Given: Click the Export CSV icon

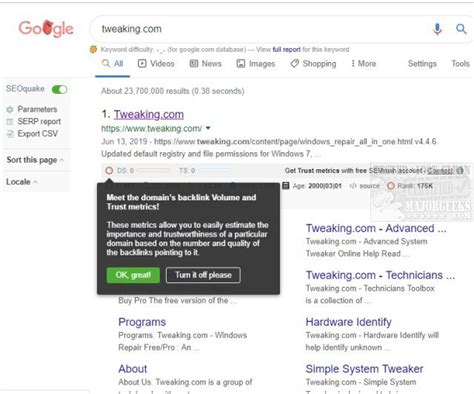Looking at the screenshot, I should tap(10, 134).
